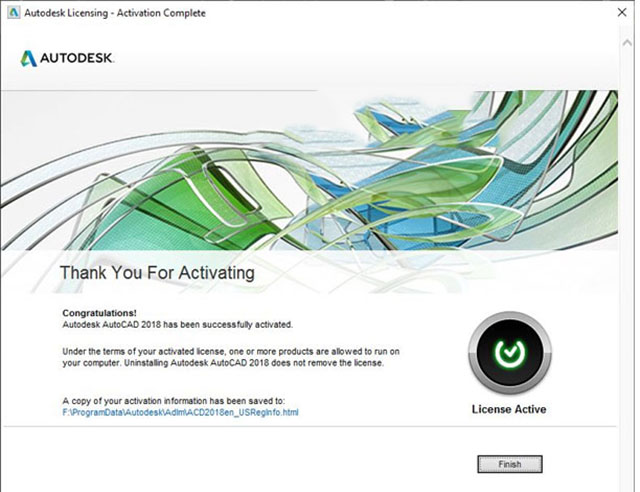Click the Thank You For Activating heading
The height and width of the screenshot is (492, 640).
[x=157, y=272]
